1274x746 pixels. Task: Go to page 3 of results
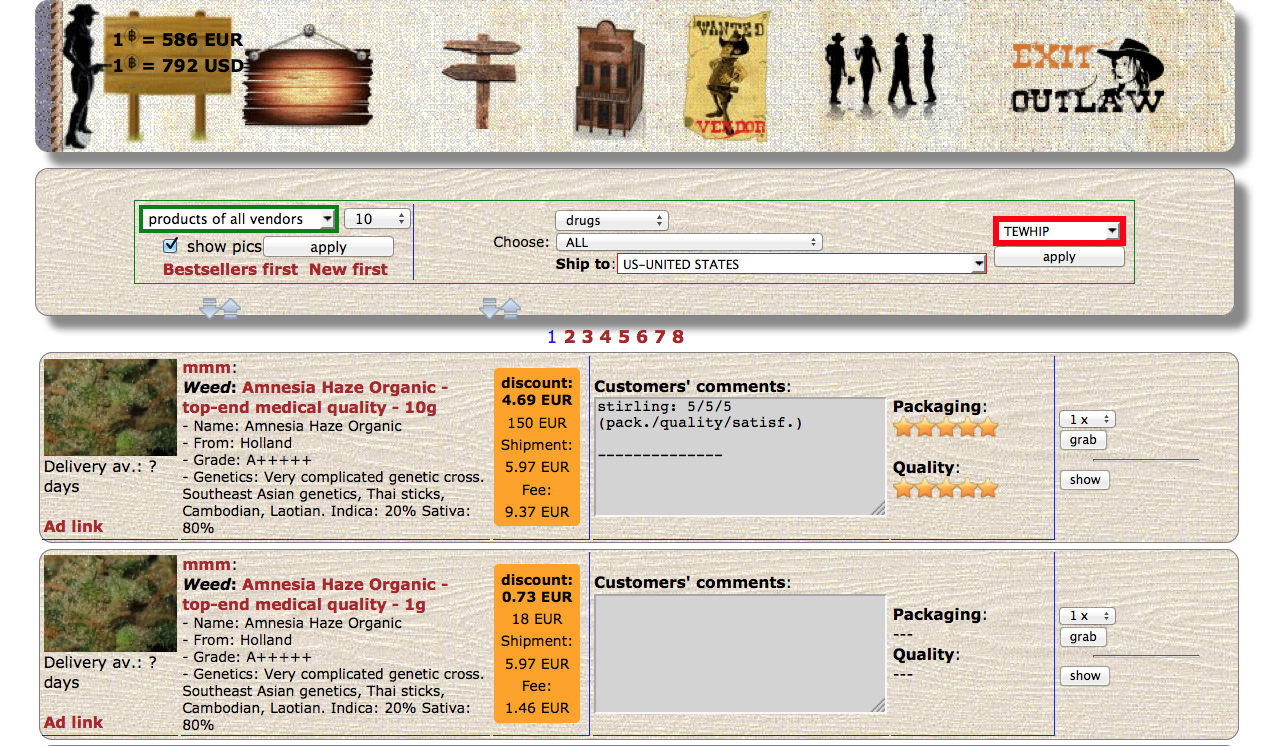(587, 337)
